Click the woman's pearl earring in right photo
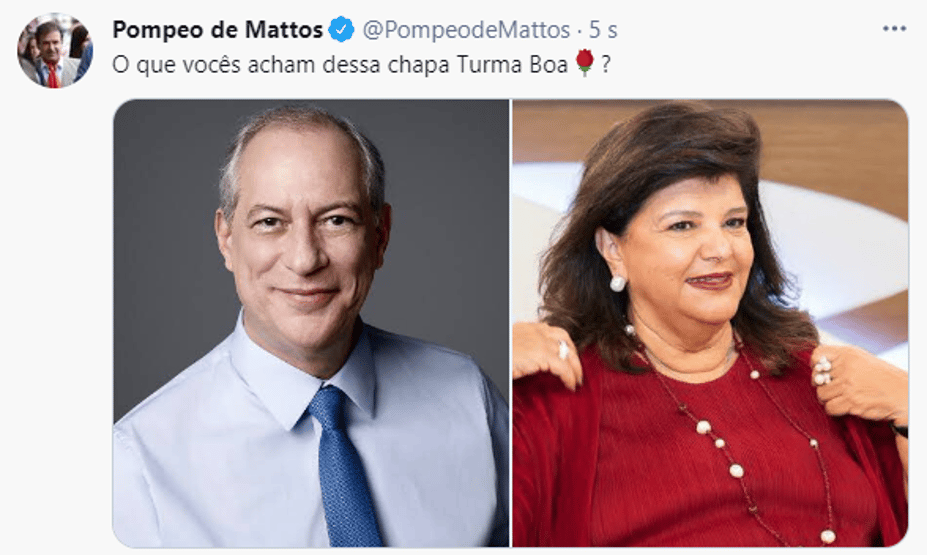Screen dimensions: 927x555 coord(617,284)
